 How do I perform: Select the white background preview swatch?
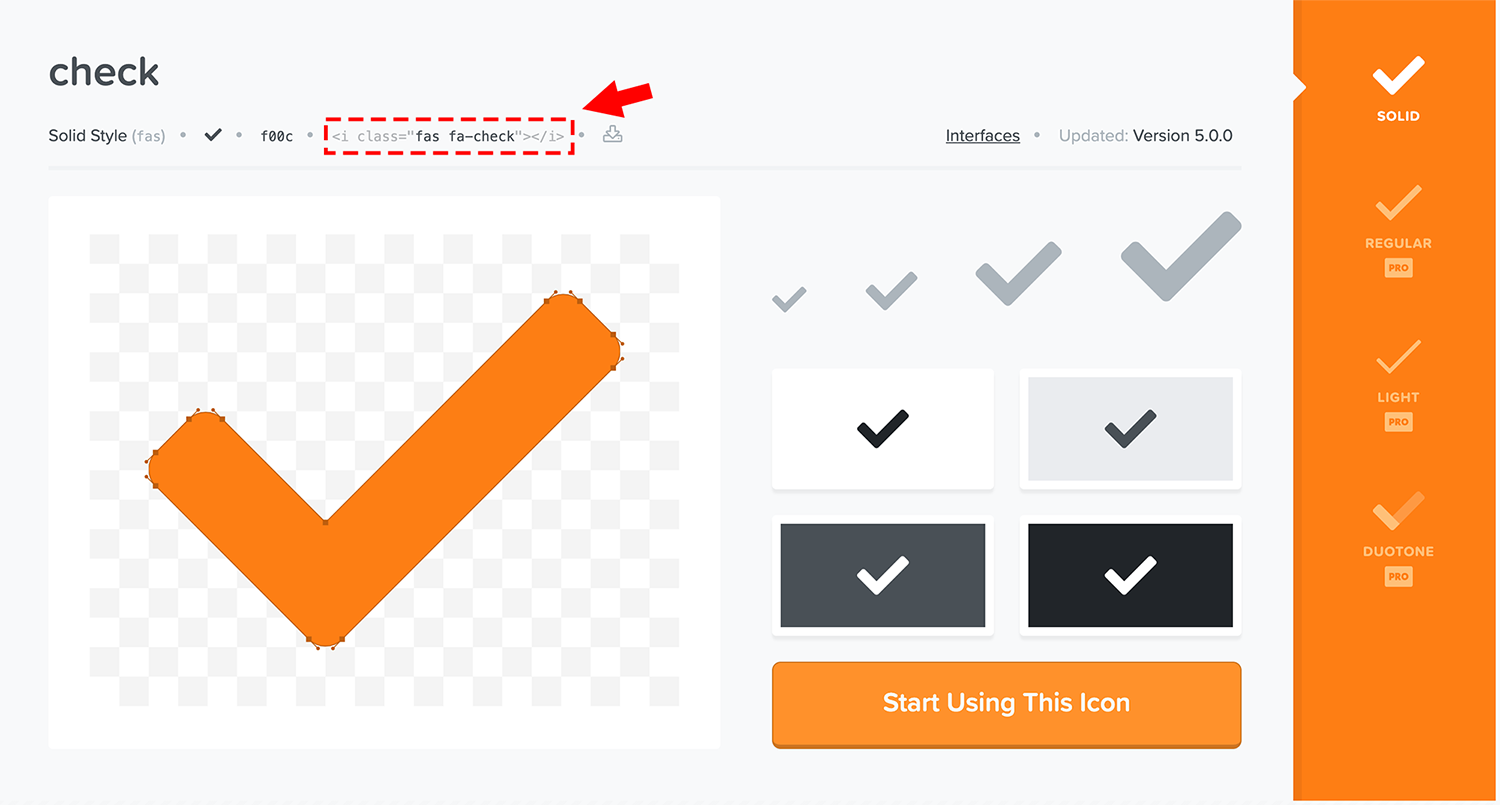[x=883, y=429]
